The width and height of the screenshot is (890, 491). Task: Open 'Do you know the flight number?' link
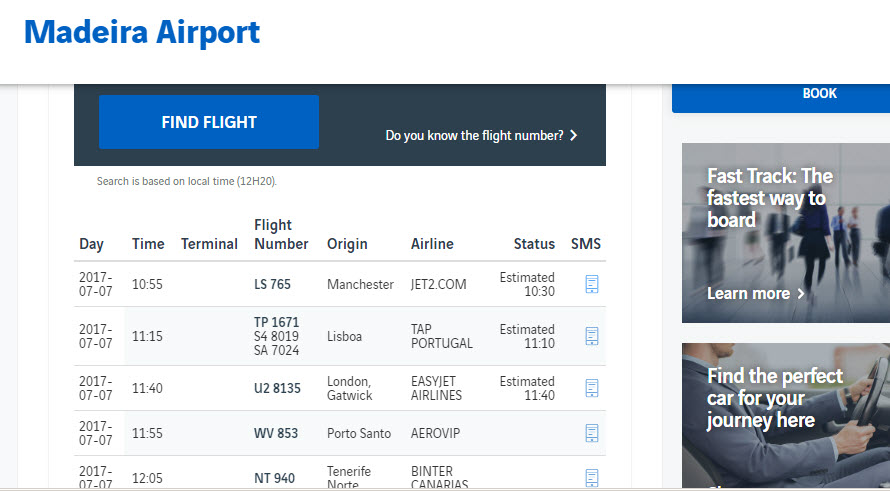point(474,135)
